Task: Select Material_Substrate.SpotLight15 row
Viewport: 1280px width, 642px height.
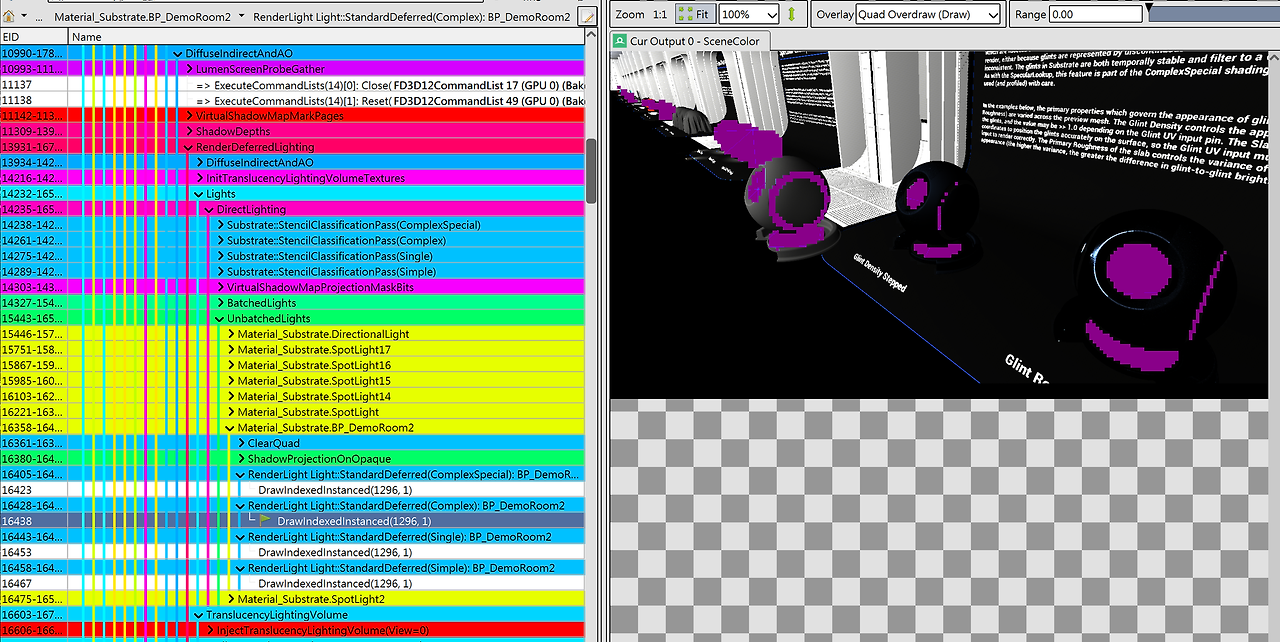Action: pos(292,381)
